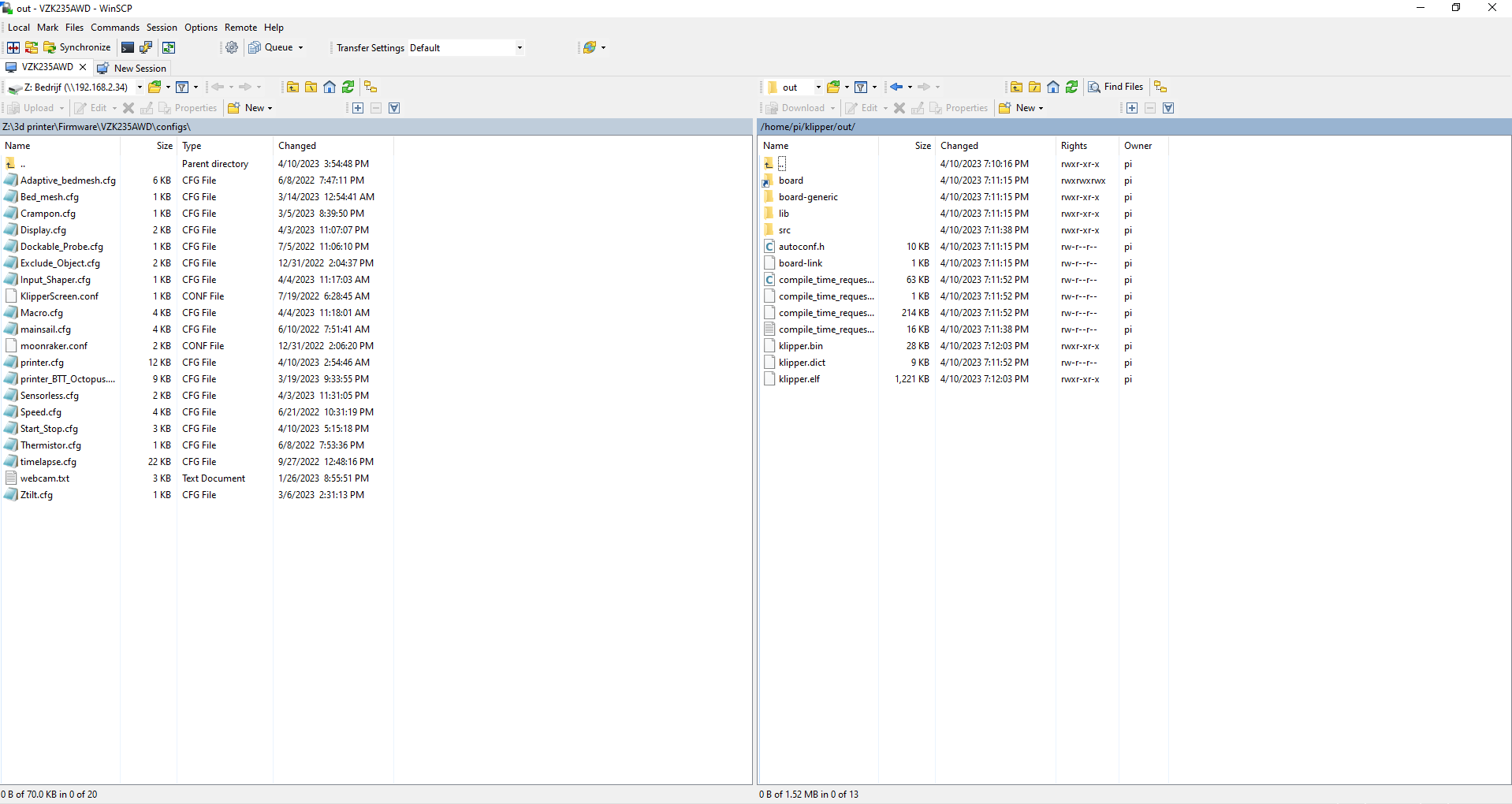Click Select Files plus icon in local panel
The width and height of the screenshot is (1512, 804).
click(x=358, y=108)
